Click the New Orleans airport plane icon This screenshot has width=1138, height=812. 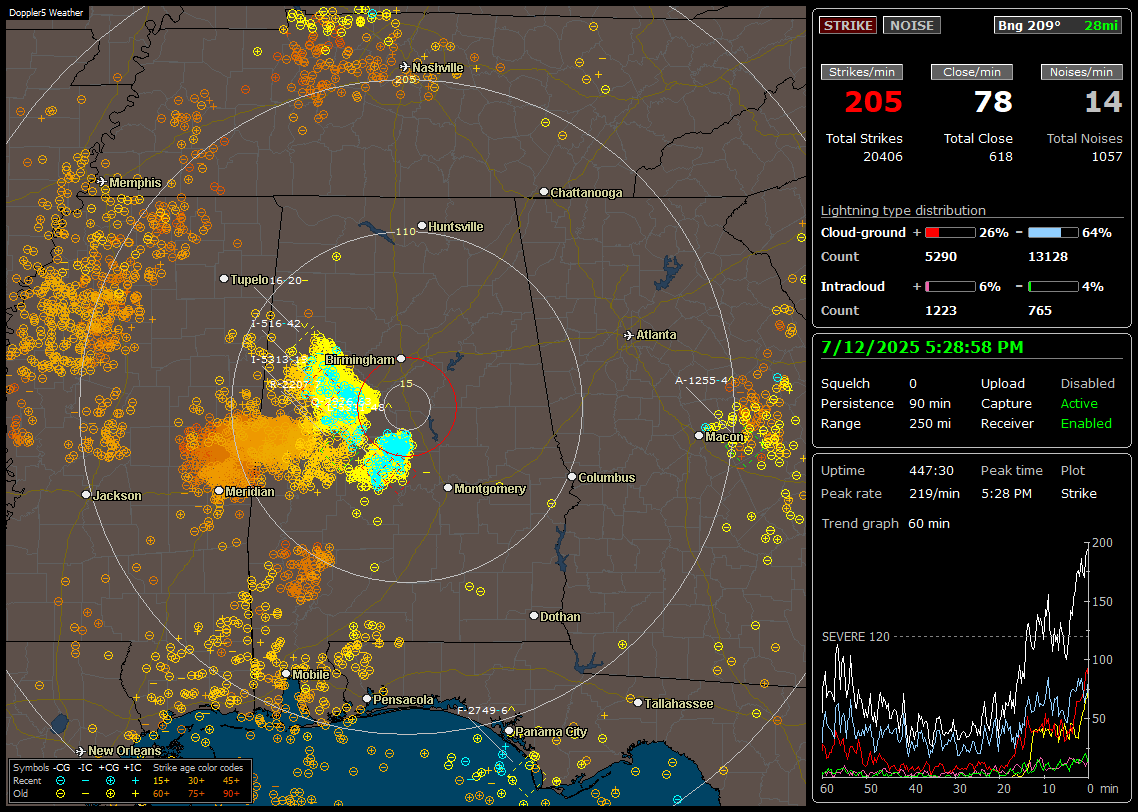tap(81, 751)
